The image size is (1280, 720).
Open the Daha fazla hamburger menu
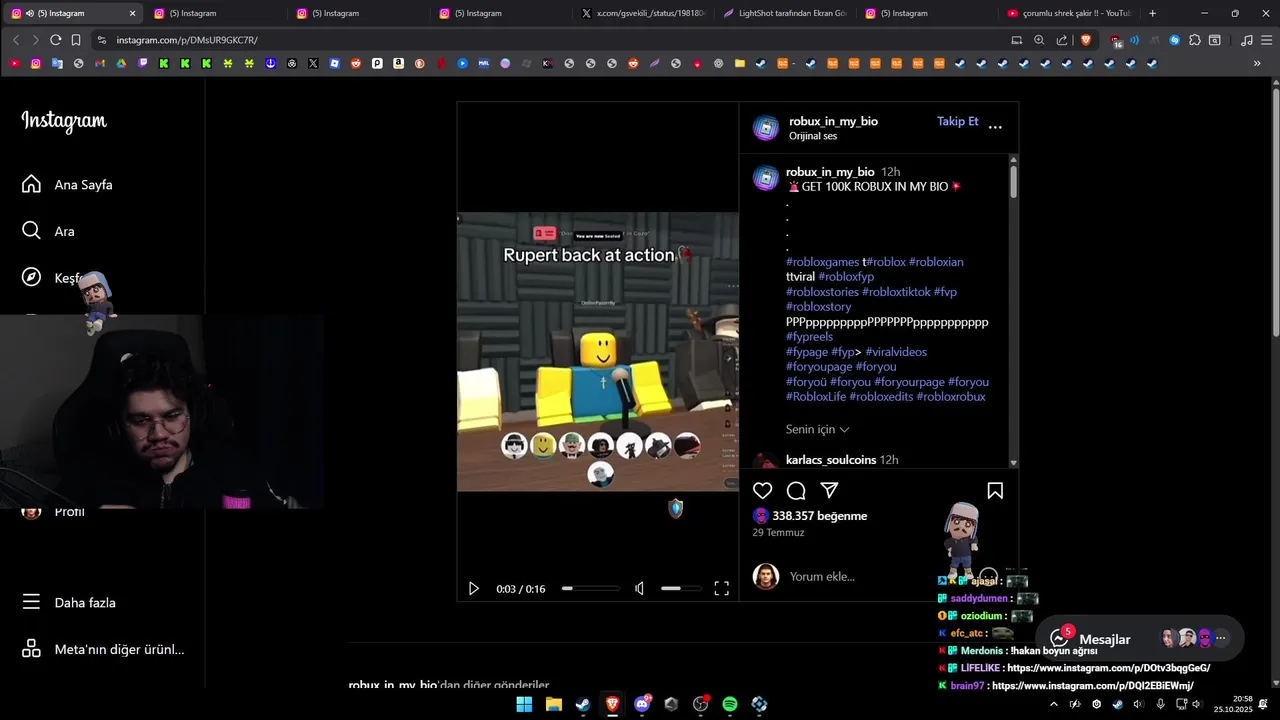point(31,602)
